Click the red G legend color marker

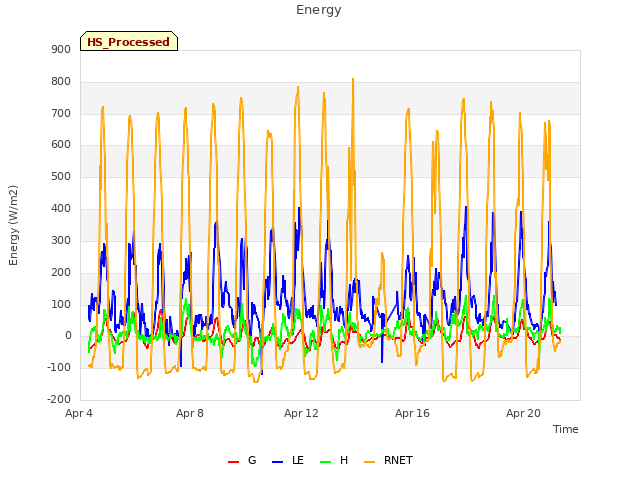tap(233, 462)
